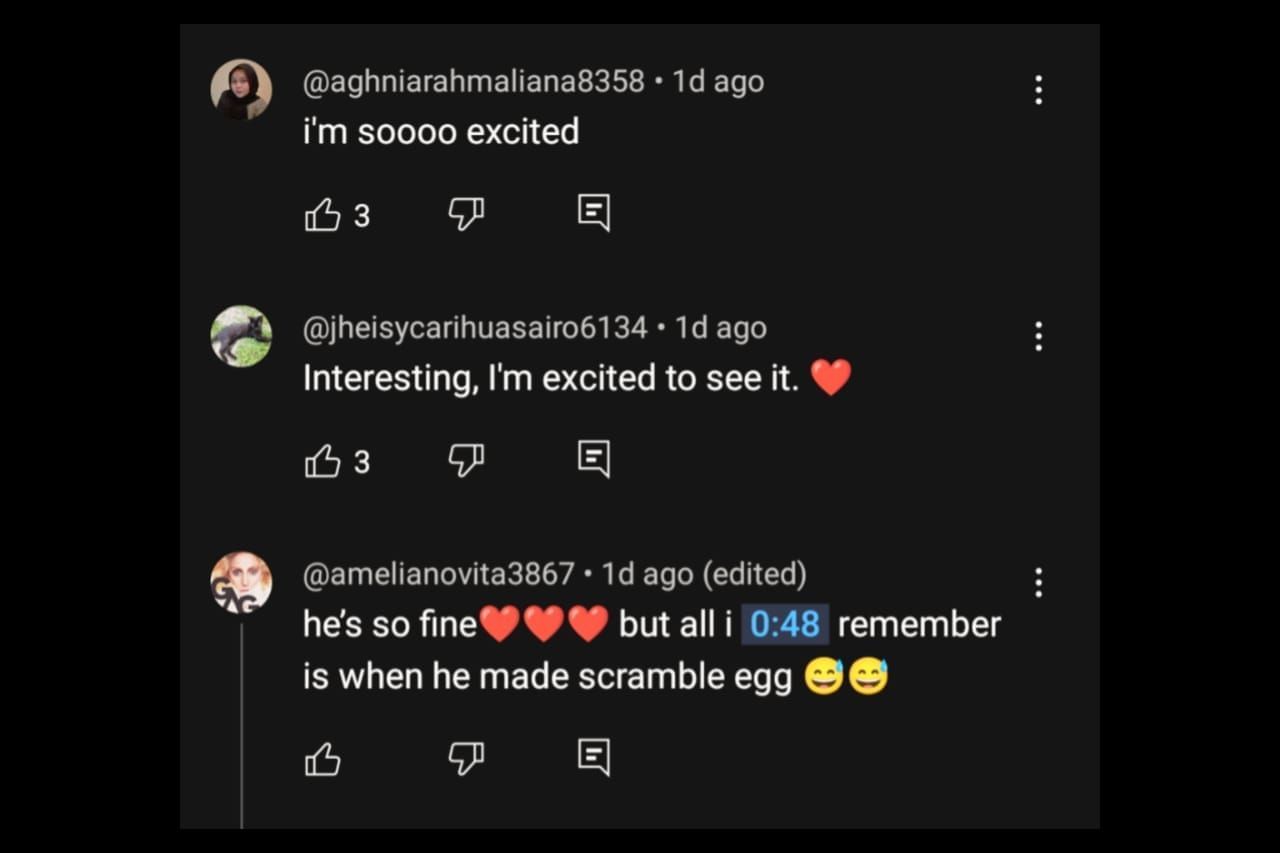Like the "i'm soooo excited" comment
Image resolution: width=1280 pixels, height=853 pixels.
(322, 214)
